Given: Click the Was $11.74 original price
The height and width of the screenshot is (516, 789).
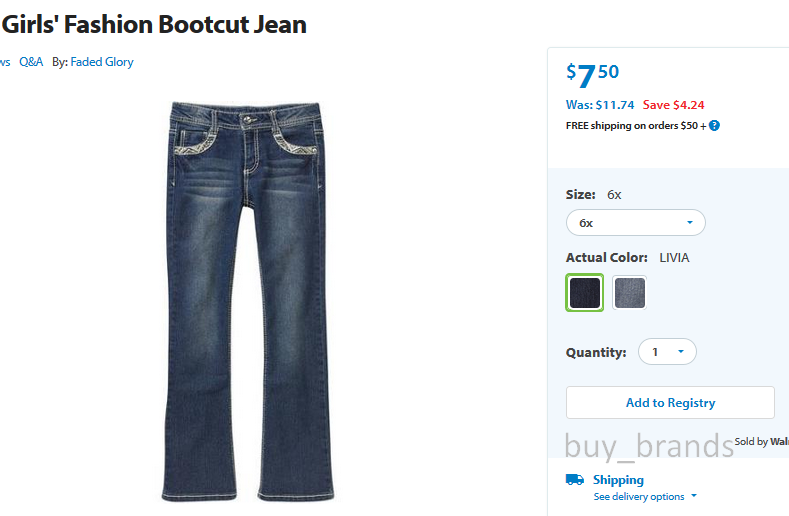Looking at the screenshot, I should tap(600, 105).
